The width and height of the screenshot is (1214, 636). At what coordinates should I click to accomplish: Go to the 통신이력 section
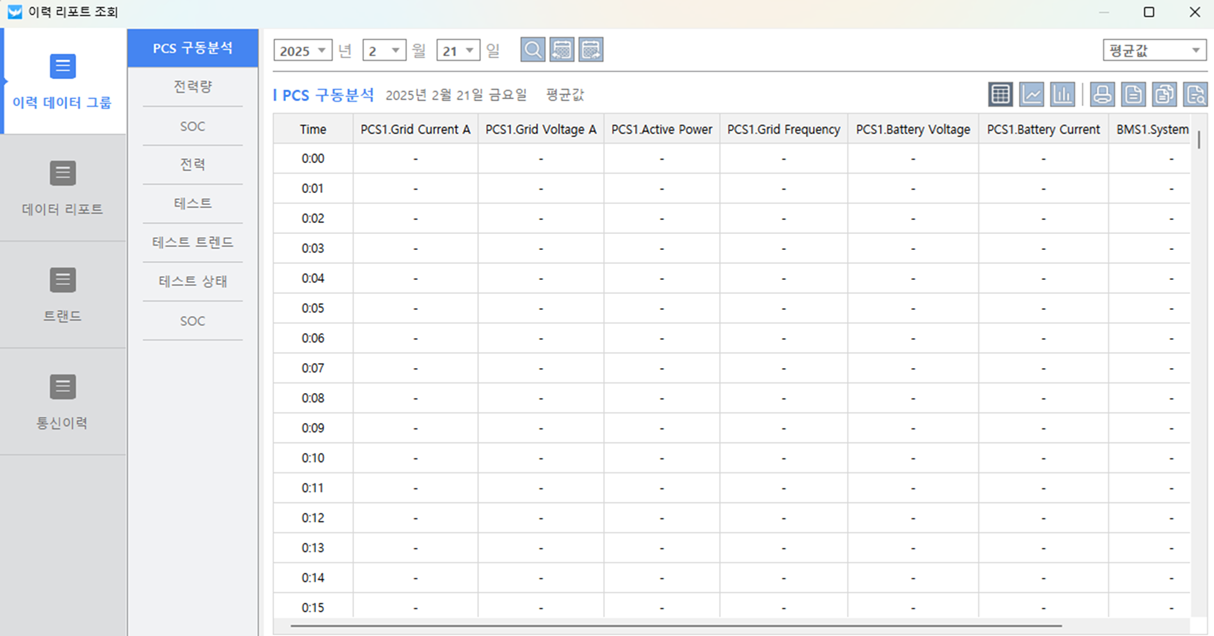click(63, 401)
